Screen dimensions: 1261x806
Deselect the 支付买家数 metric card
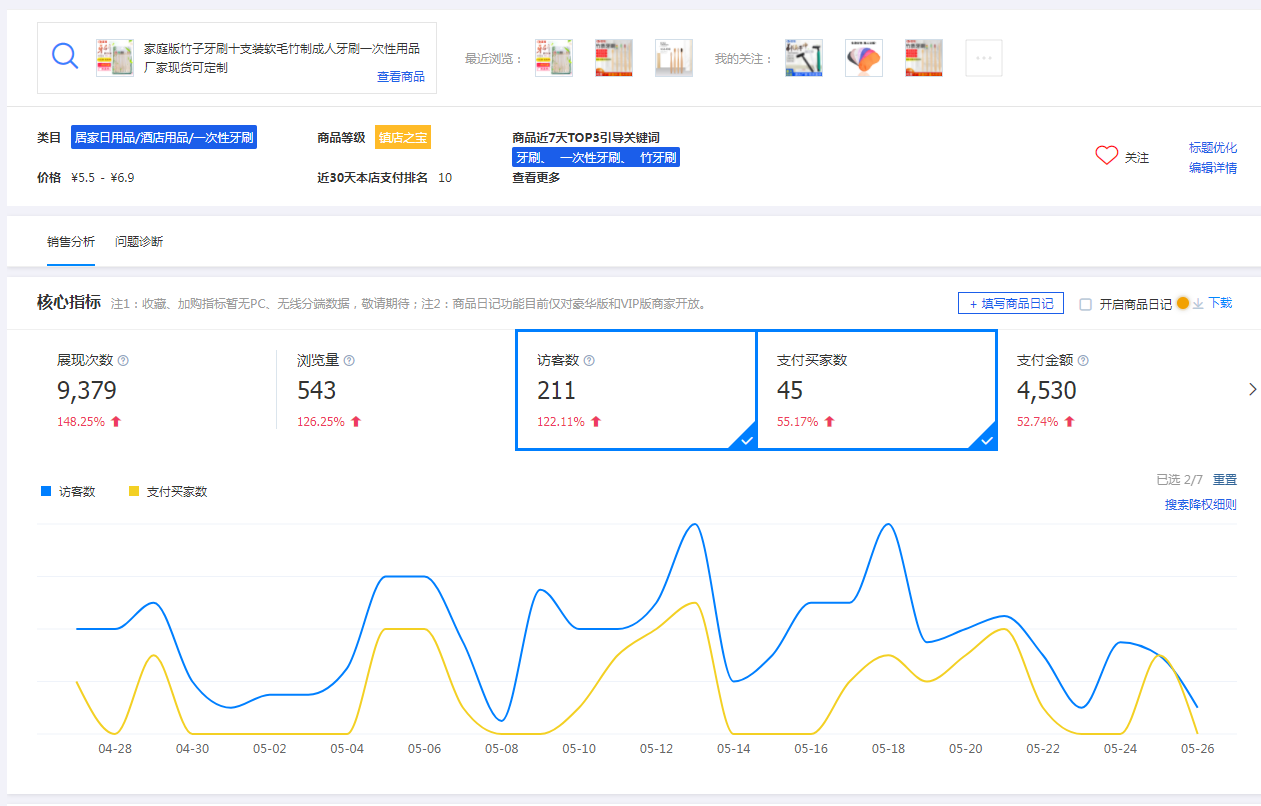pos(876,390)
